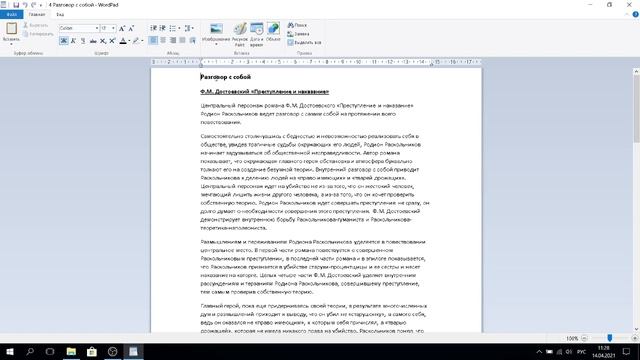Click the Find (Поиск) button
This screenshot has height=360, width=640.
click(297, 25)
